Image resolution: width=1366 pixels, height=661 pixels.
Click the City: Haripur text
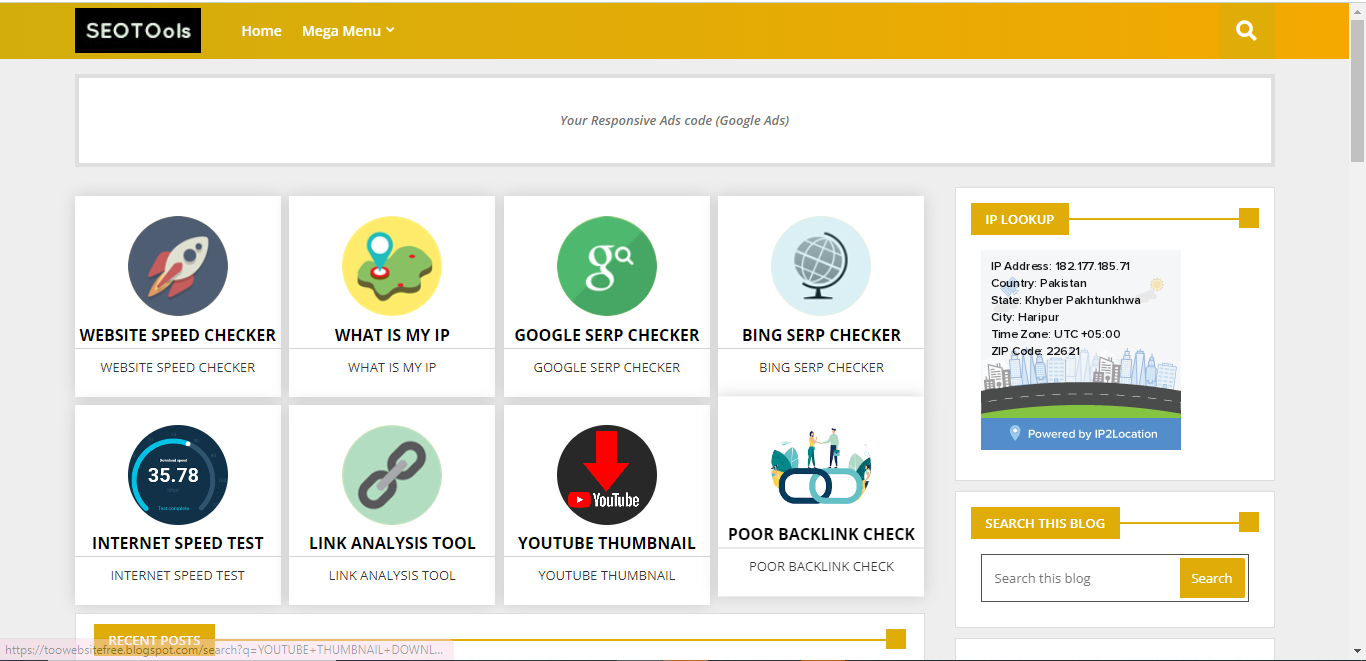(1025, 317)
